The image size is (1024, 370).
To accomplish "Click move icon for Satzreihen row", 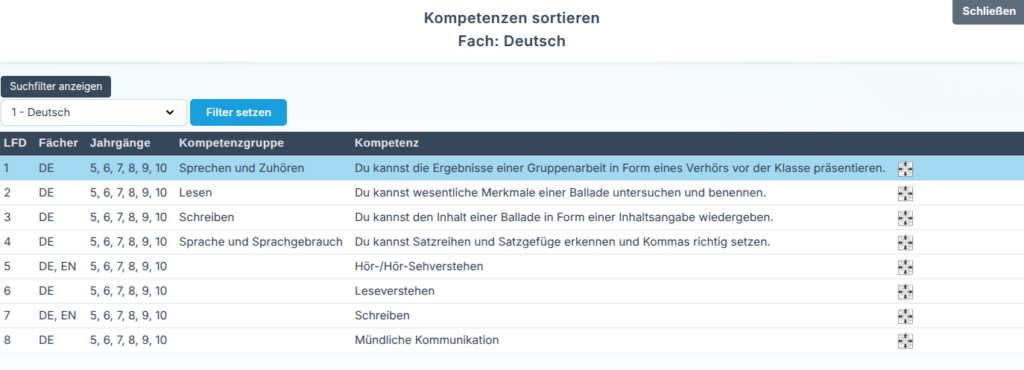I will [905, 243].
